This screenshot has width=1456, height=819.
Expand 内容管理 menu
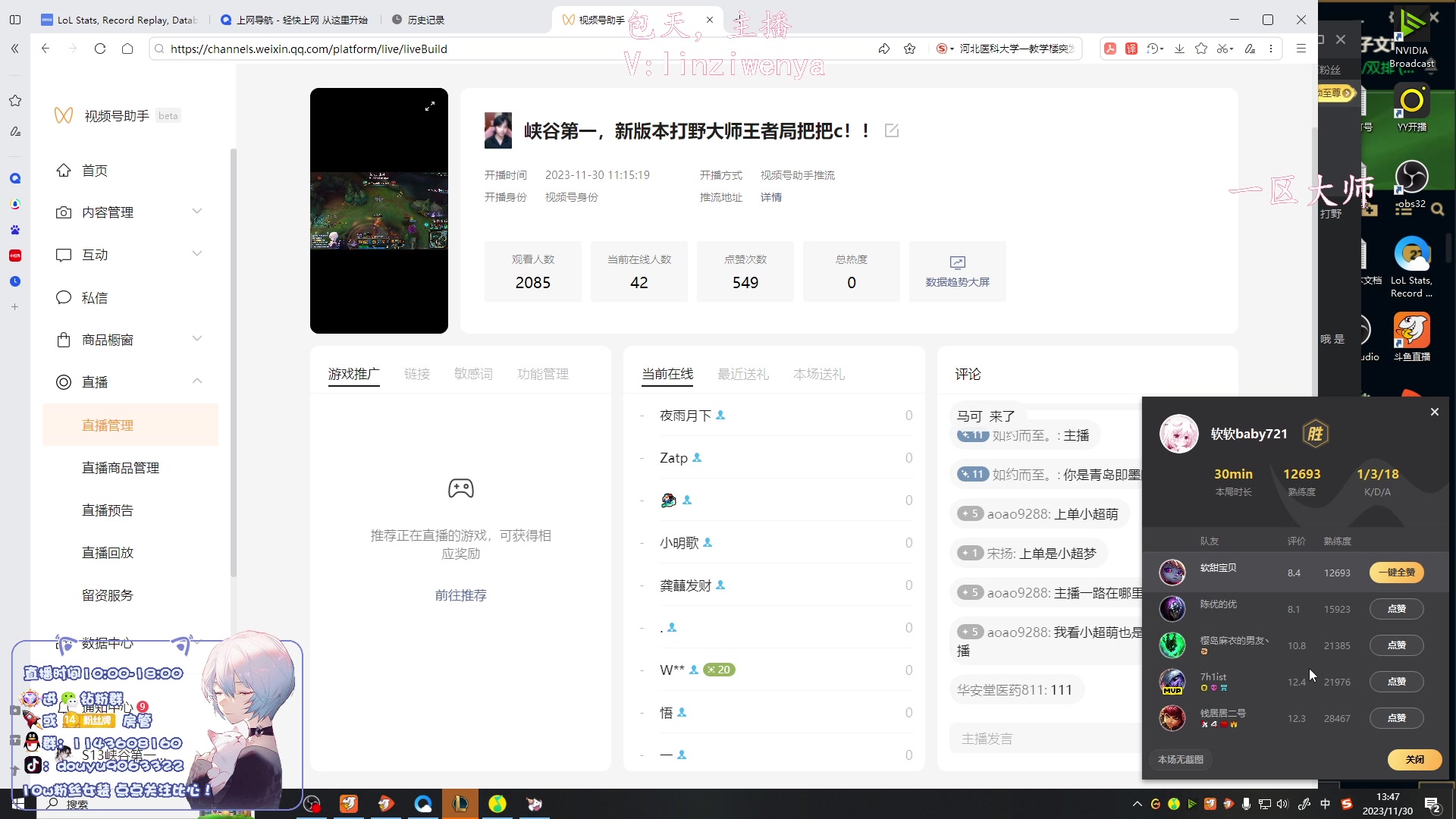[130, 212]
